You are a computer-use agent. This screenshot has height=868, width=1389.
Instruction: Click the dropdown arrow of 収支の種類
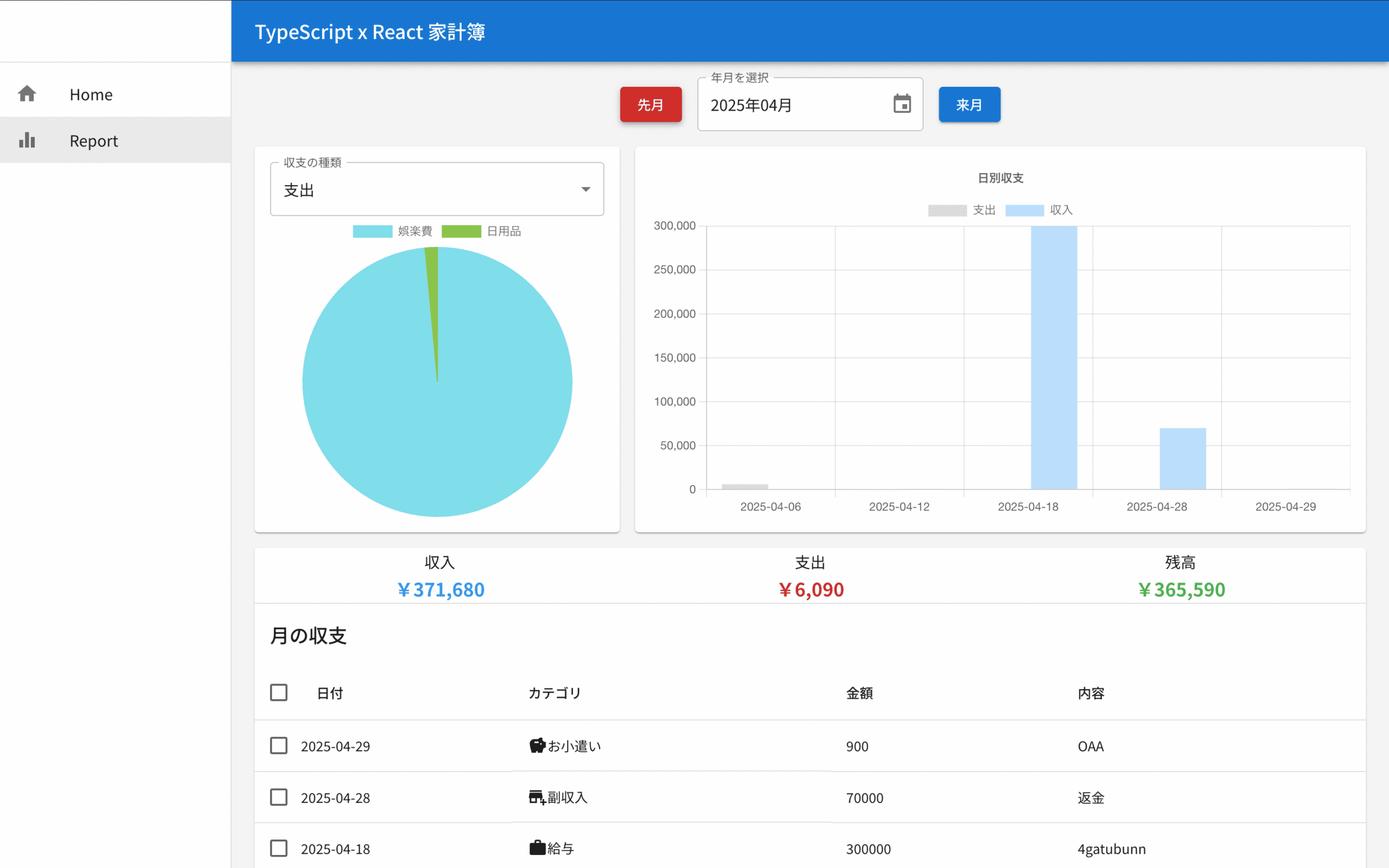point(585,189)
